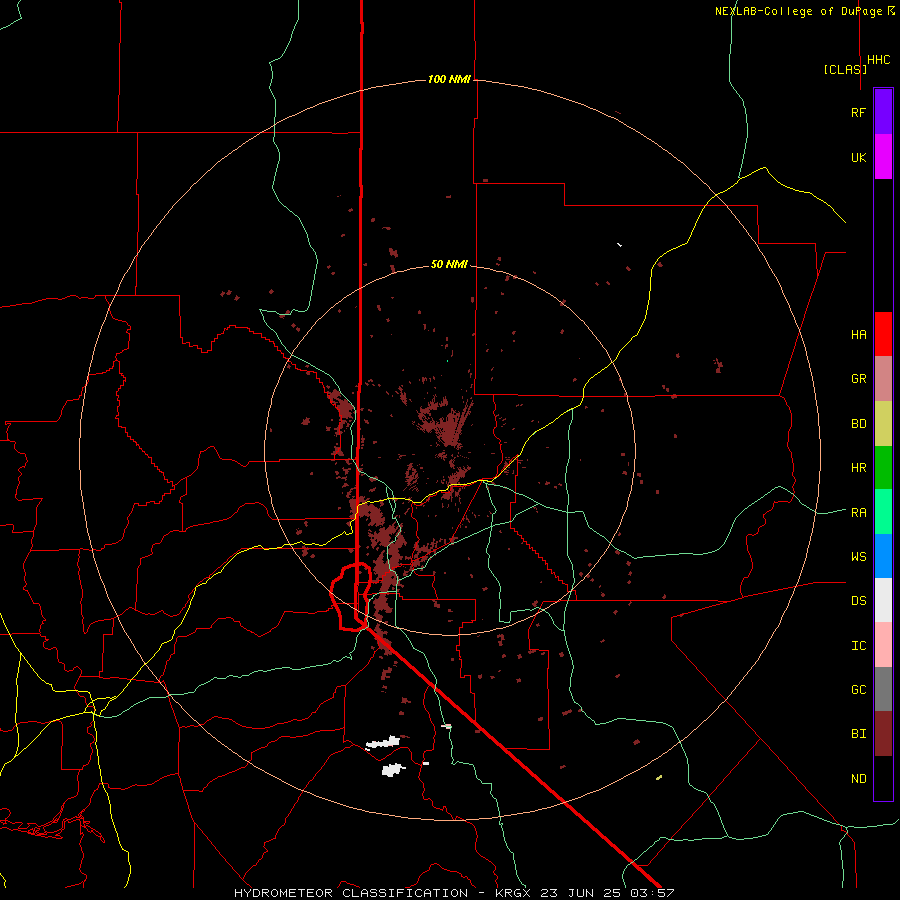Click the 100 NMI range ring label
The width and height of the screenshot is (900, 900).
pos(449,79)
